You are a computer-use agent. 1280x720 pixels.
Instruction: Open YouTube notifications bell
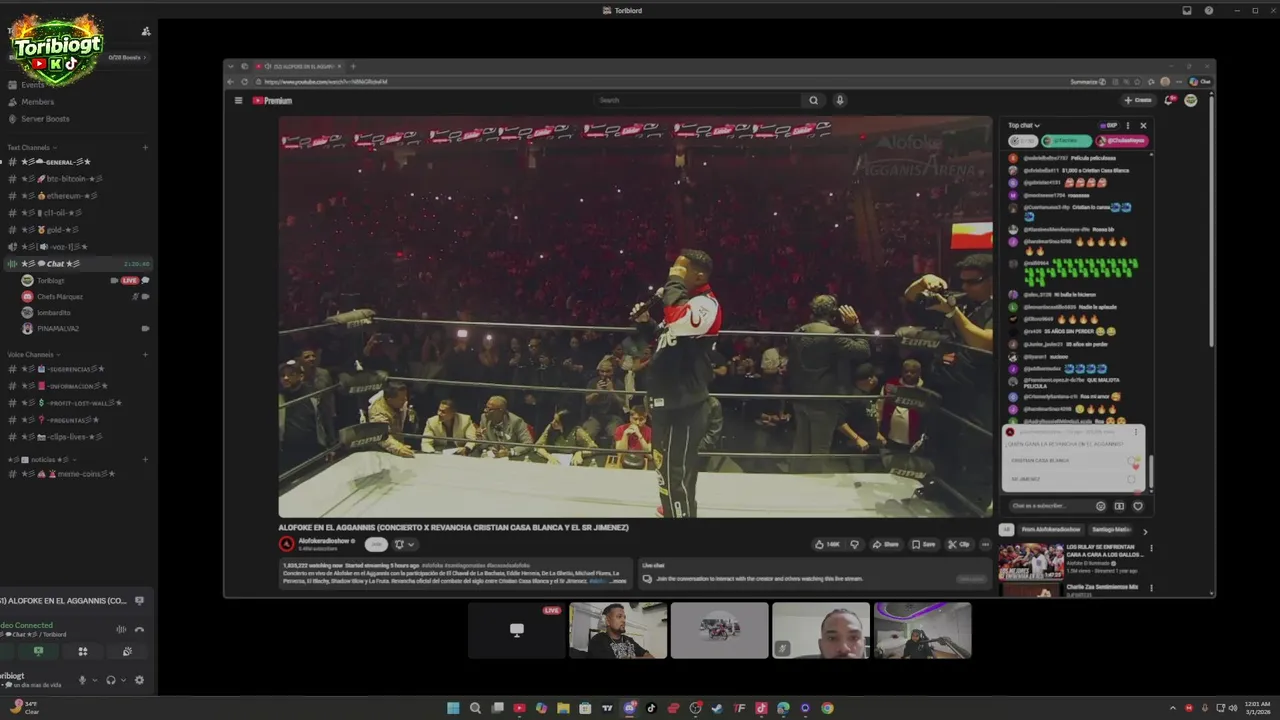[x=1171, y=100]
